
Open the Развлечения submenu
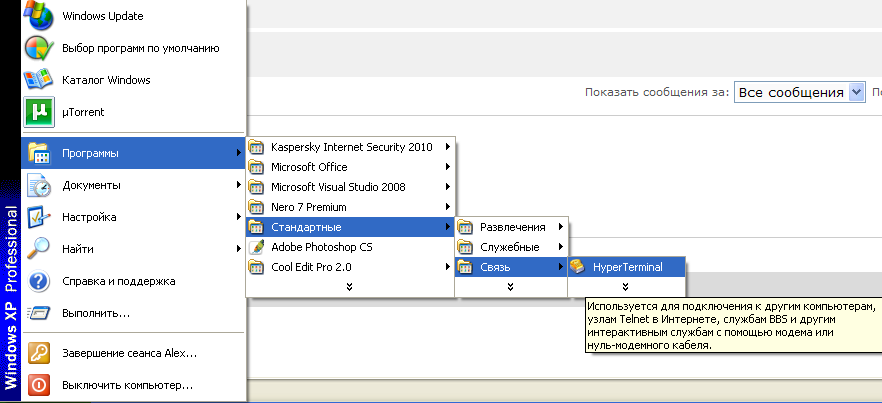click(x=512, y=227)
